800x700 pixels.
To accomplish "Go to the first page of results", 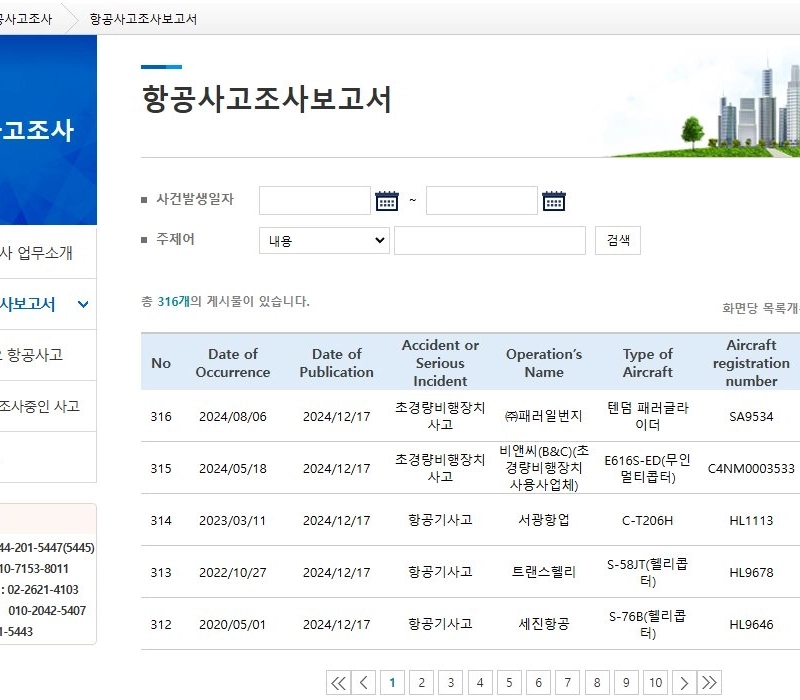I will tap(338, 683).
